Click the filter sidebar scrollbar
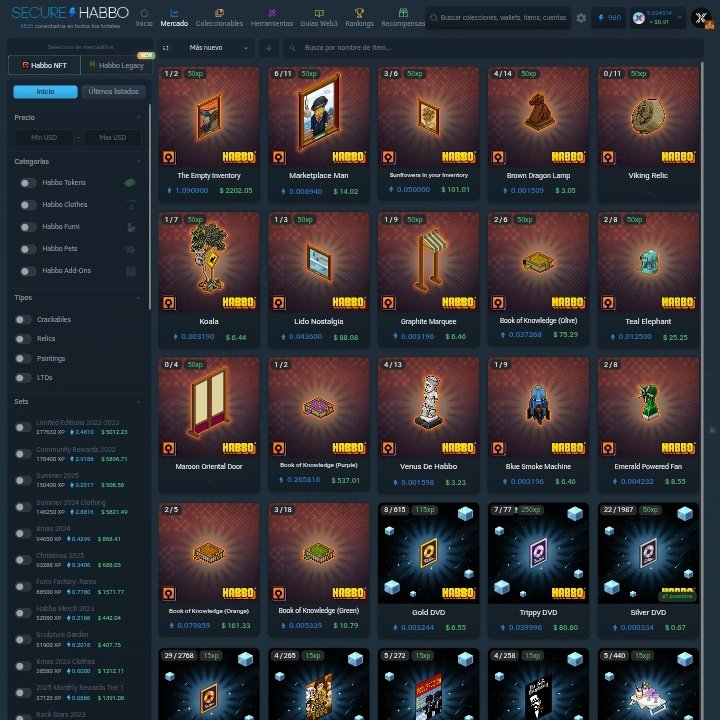 pos(150,207)
